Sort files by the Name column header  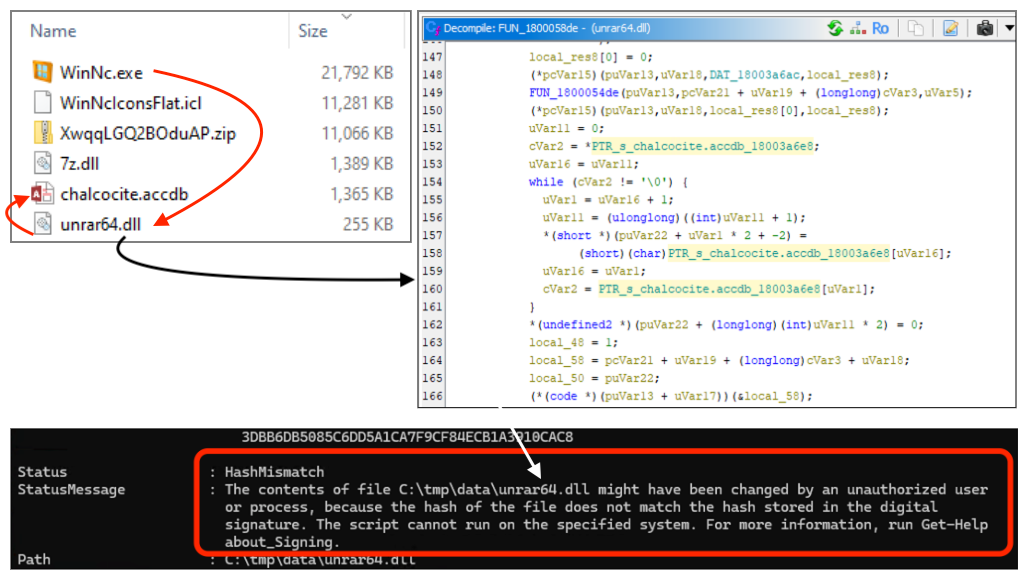click(52, 31)
